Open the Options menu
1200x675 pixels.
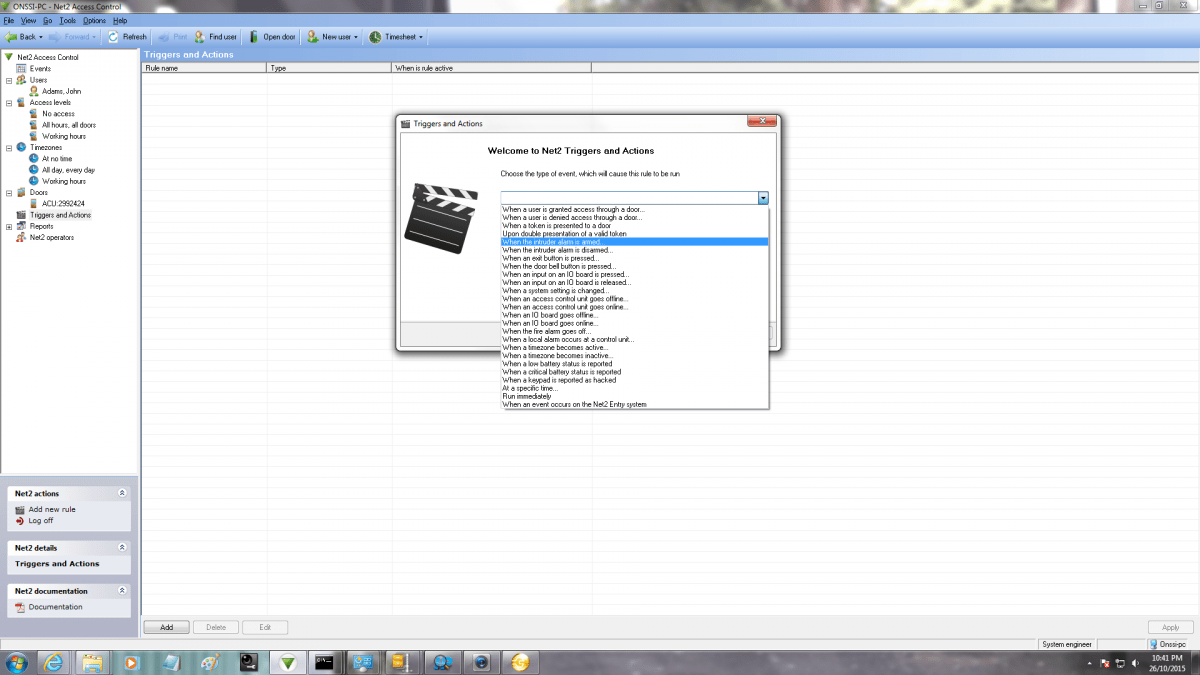pyautogui.click(x=94, y=20)
